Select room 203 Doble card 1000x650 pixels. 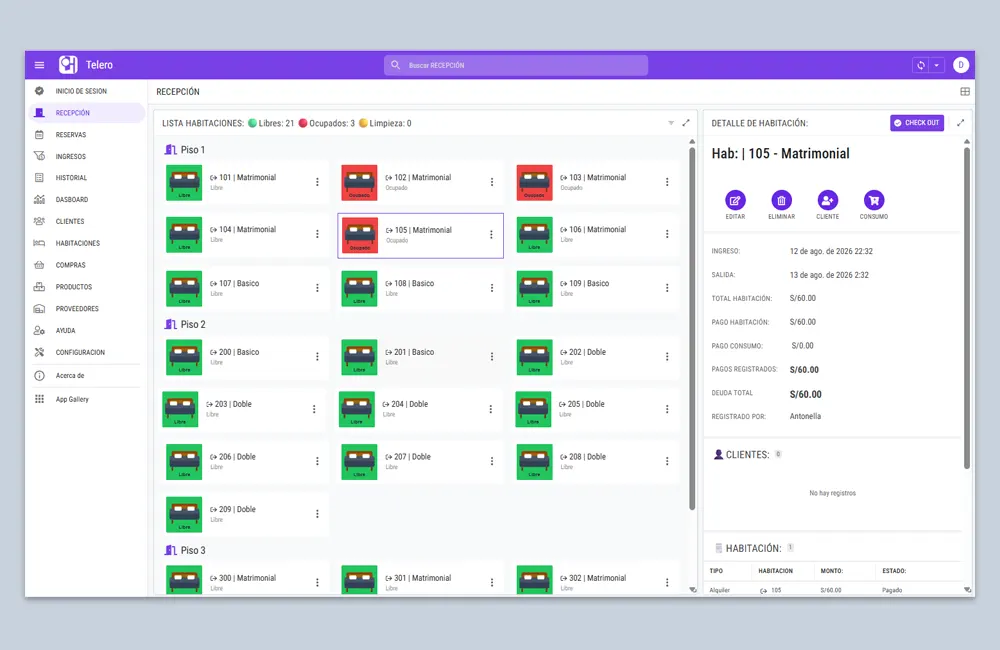point(242,410)
